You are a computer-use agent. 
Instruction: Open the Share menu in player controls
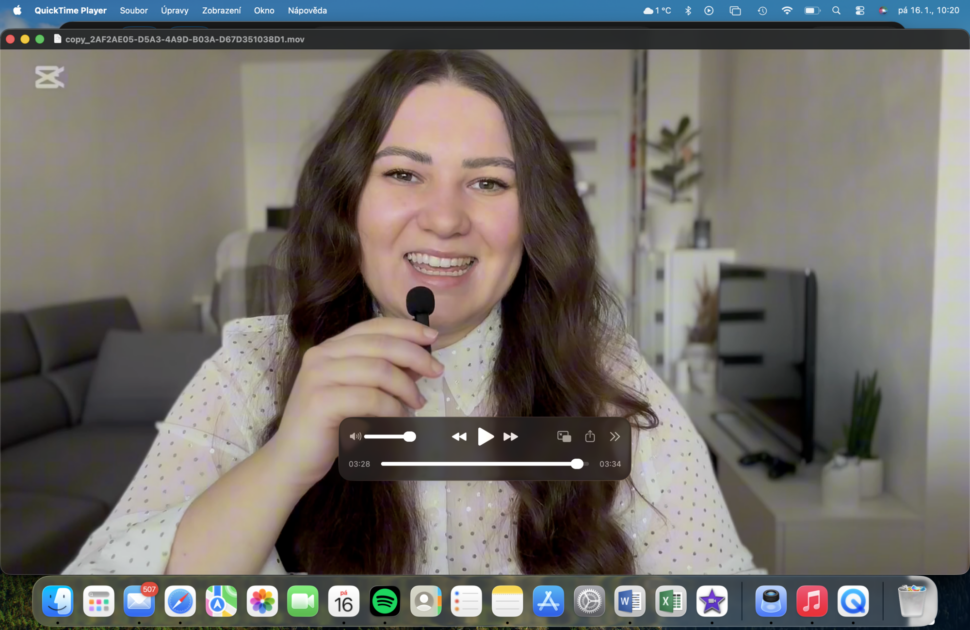click(x=590, y=437)
